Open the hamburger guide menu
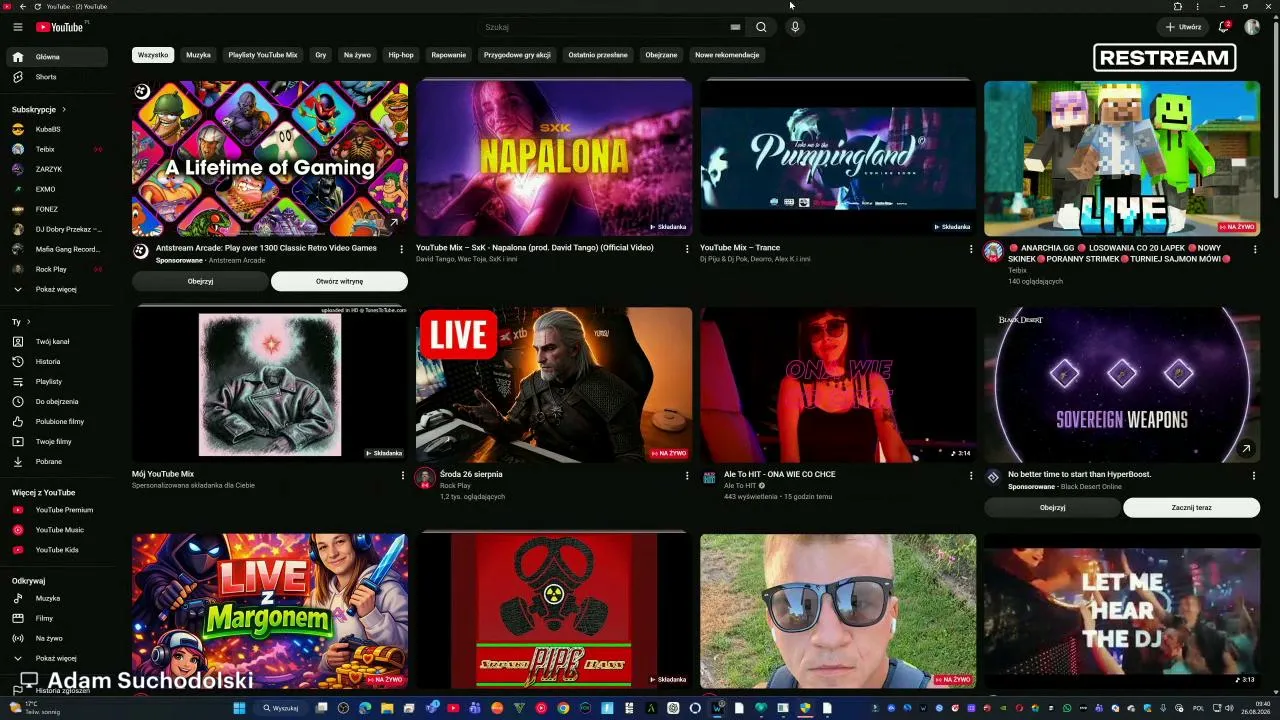 [x=17, y=27]
